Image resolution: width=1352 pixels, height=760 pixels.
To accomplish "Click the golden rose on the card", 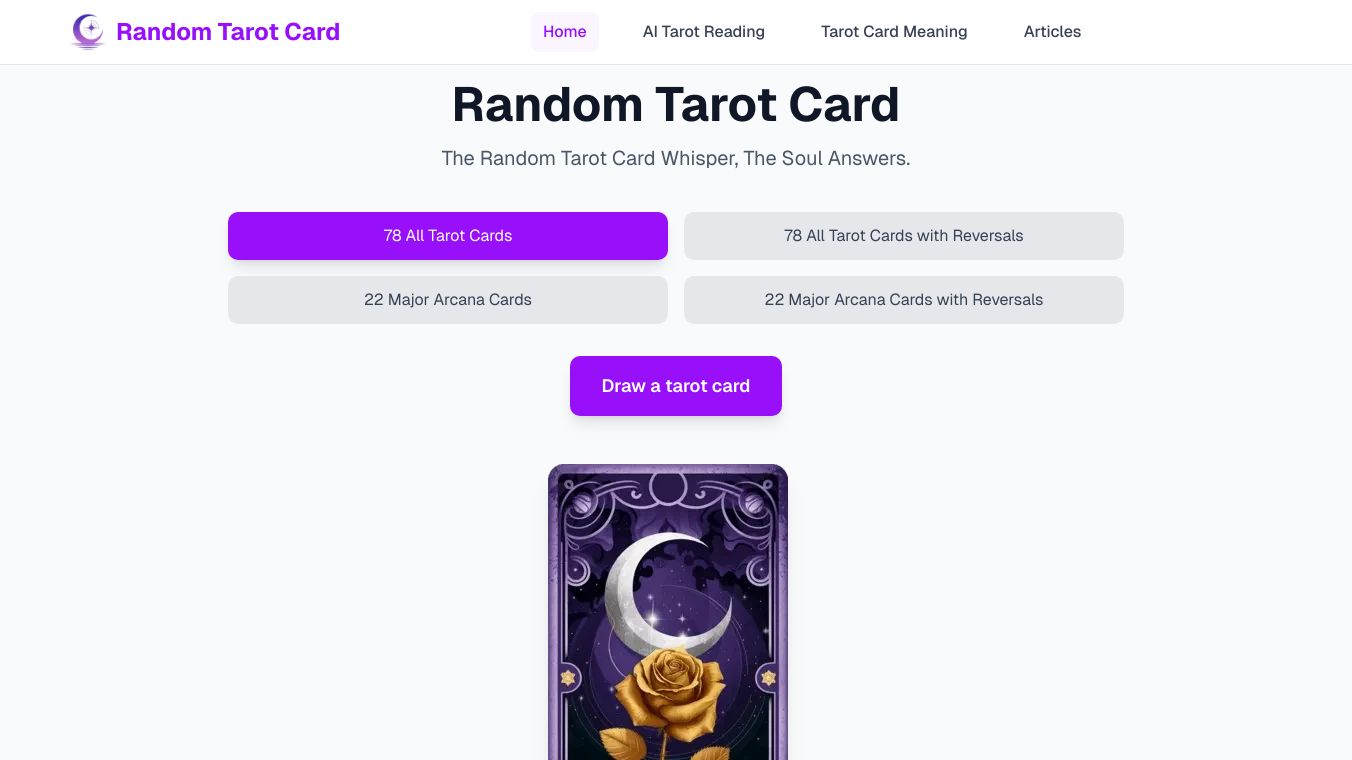I will coord(667,688).
